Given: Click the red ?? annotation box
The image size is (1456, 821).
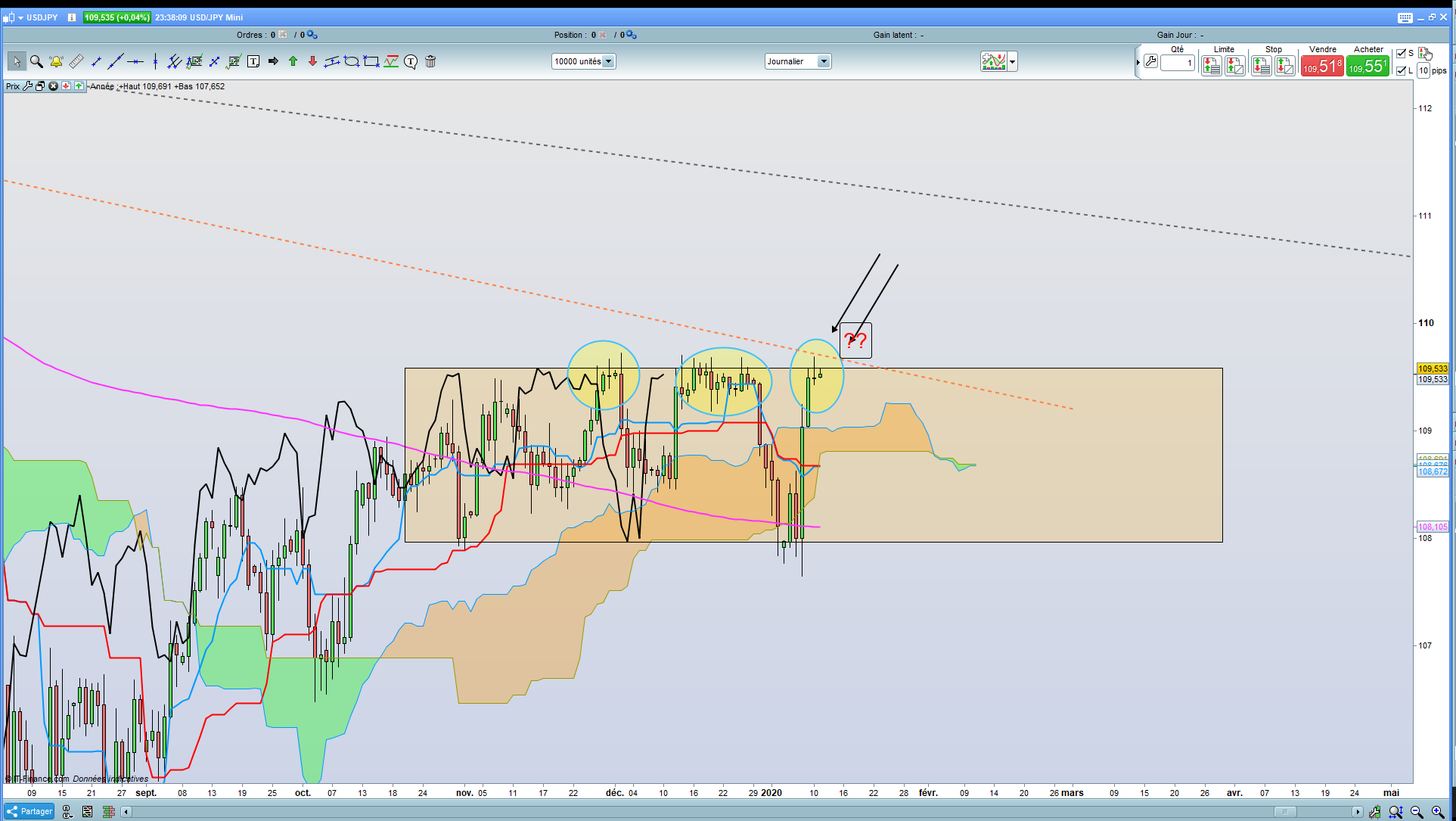Looking at the screenshot, I should (x=855, y=341).
